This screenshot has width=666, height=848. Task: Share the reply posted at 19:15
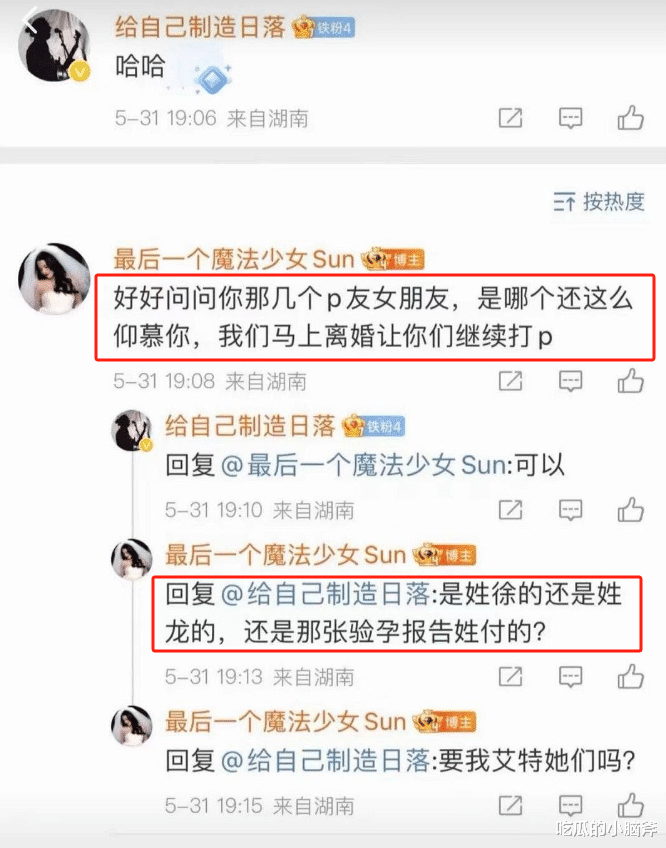pos(510,805)
